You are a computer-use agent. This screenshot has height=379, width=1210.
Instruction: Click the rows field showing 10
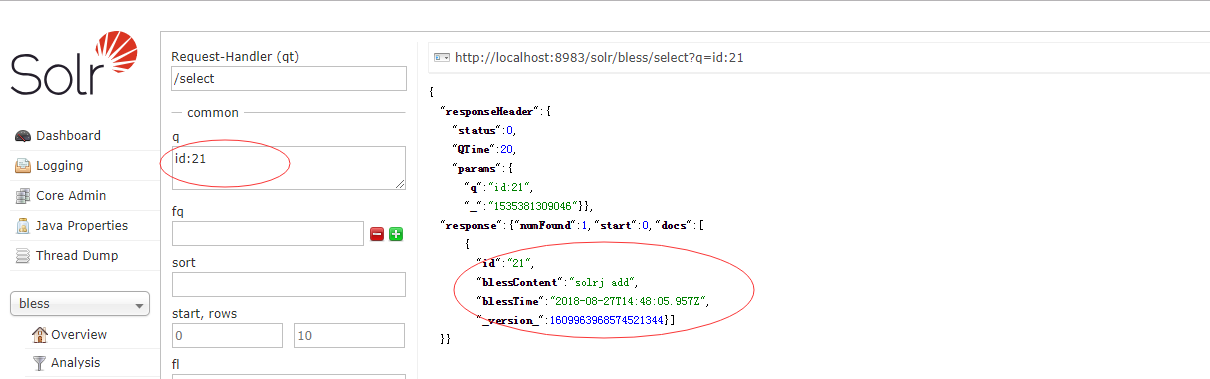point(350,336)
